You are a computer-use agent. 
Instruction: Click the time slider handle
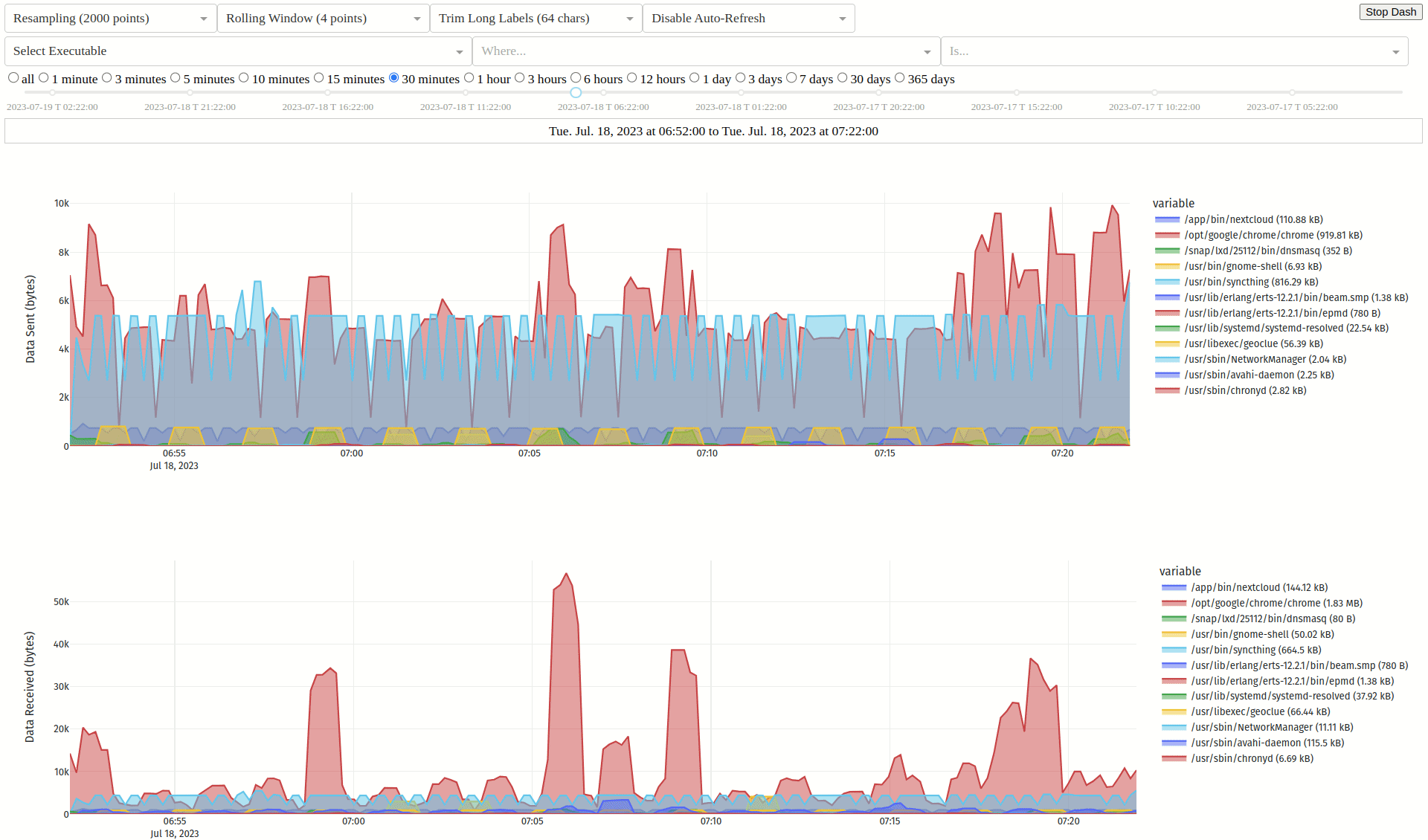(576, 92)
